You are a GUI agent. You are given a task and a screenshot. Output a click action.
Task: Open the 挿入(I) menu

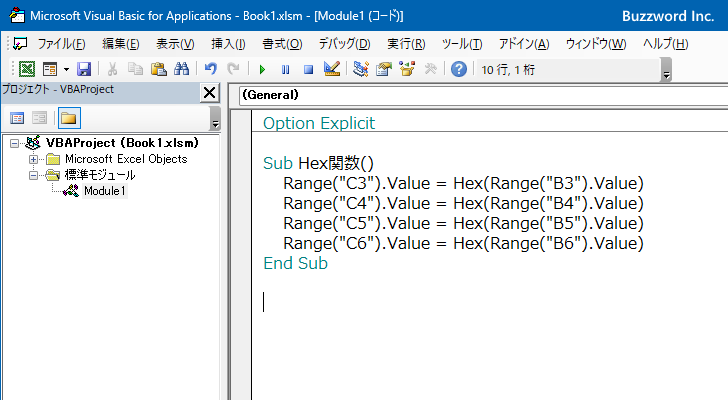click(228, 44)
